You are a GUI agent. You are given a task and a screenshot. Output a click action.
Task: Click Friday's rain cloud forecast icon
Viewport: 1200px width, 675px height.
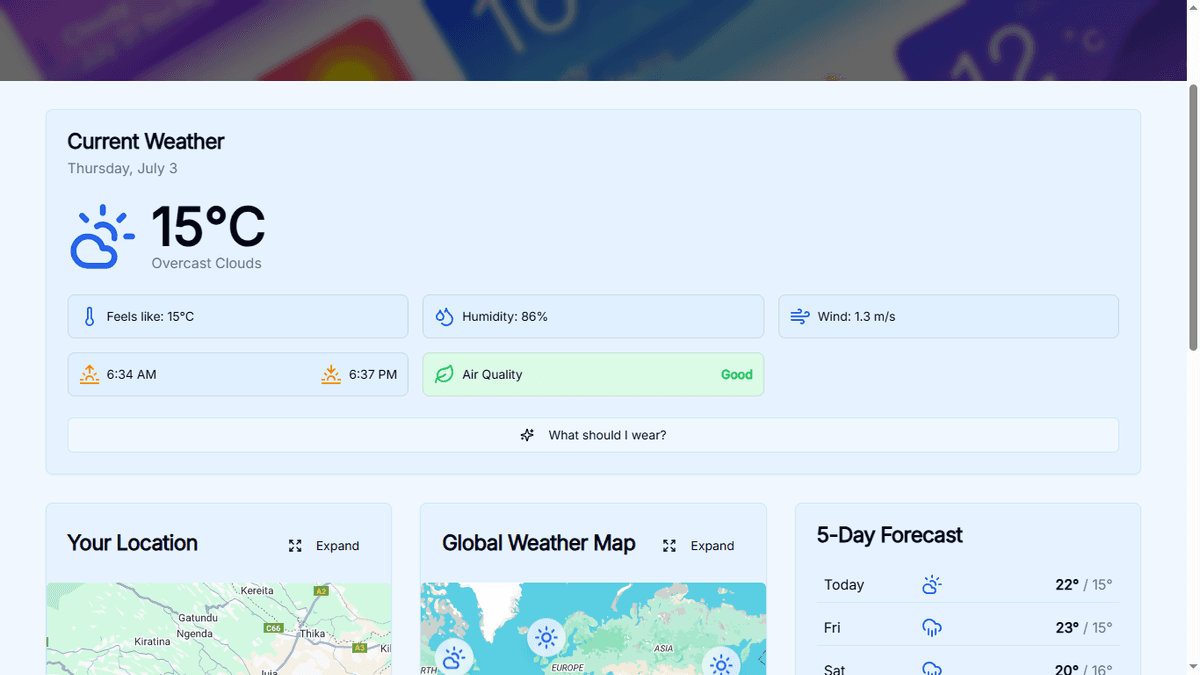pos(931,628)
